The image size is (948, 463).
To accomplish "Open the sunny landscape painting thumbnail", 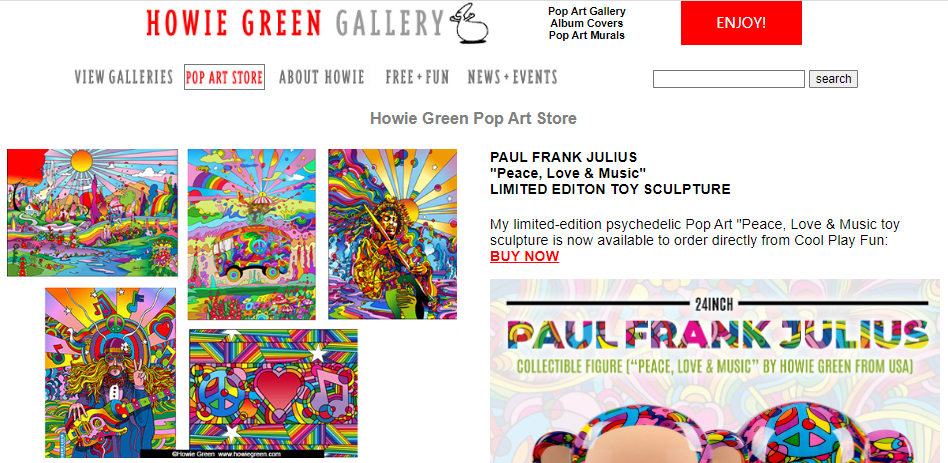I will [93, 213].
